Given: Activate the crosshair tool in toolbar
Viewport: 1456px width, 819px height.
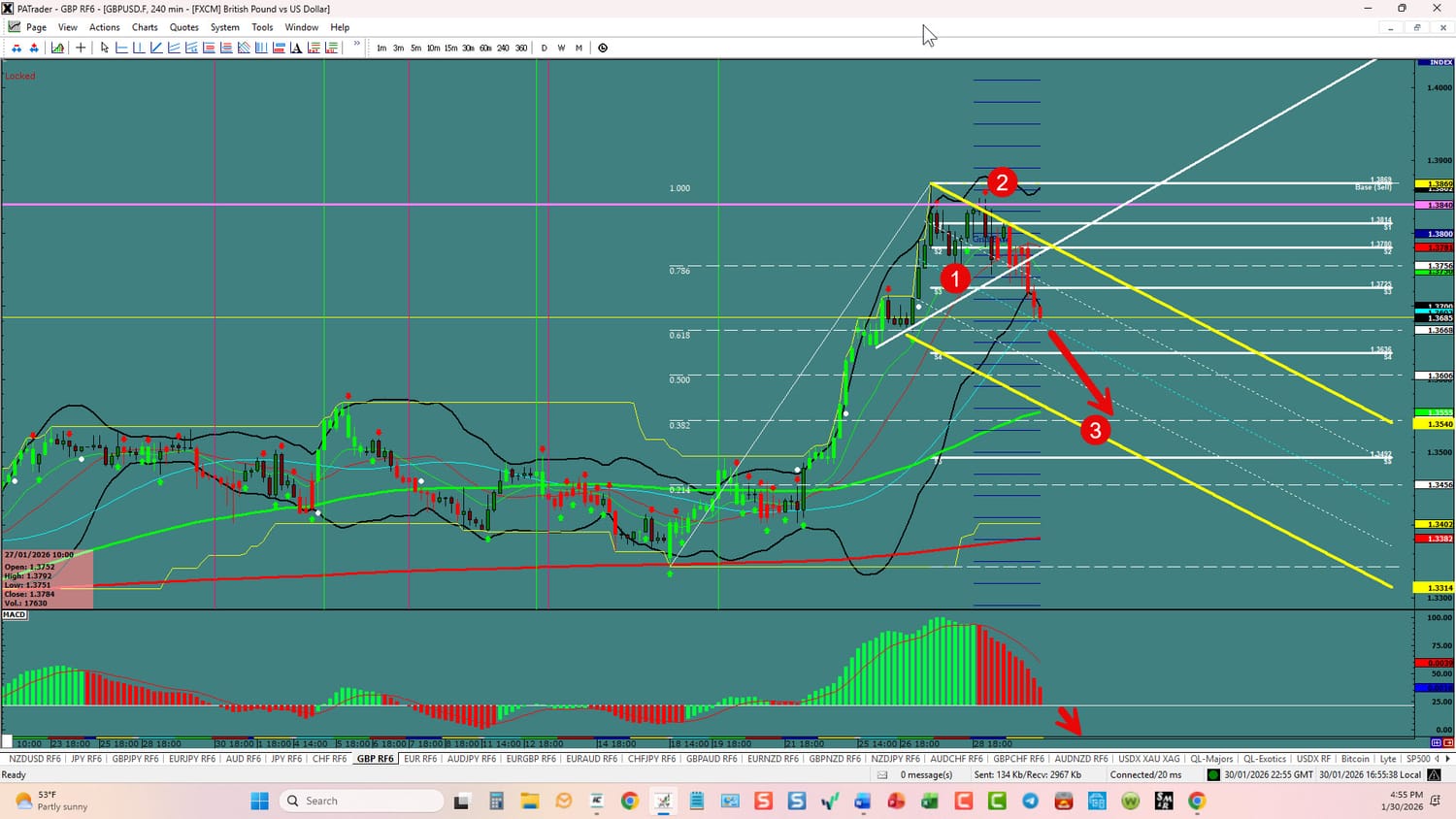Looking at the screenshot, I should pos(81,48).
